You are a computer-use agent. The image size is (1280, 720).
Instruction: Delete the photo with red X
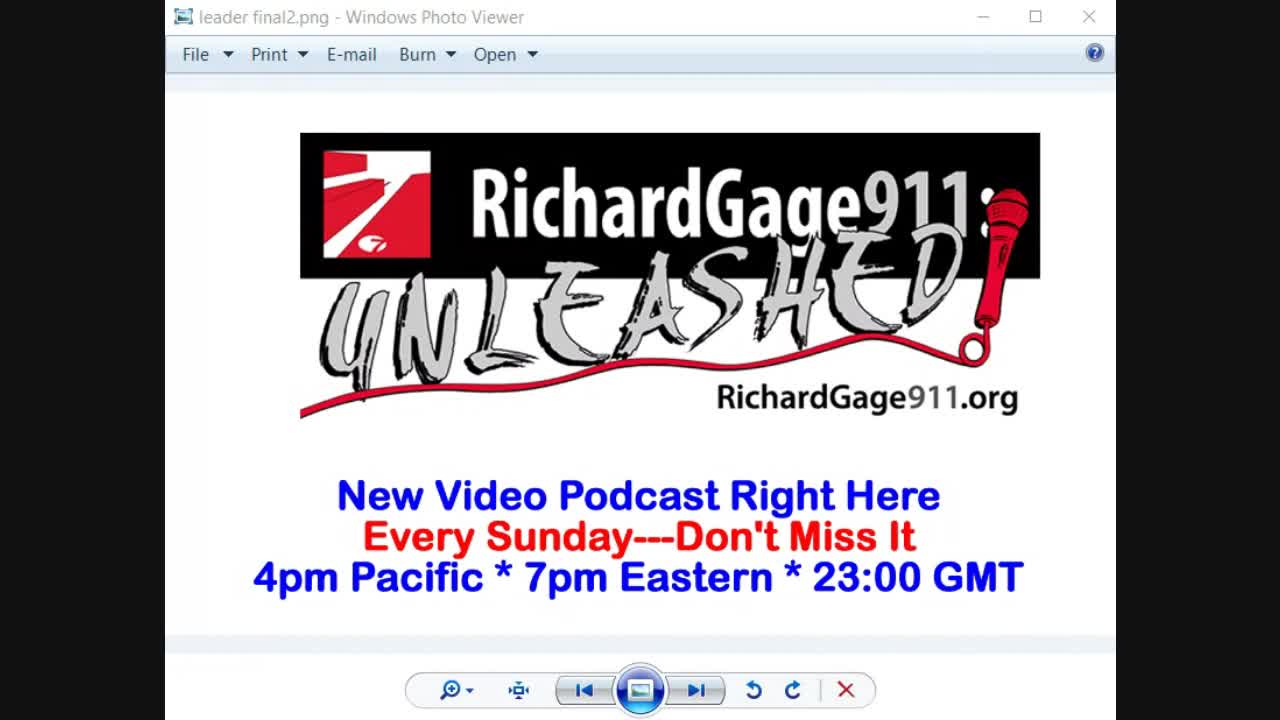846,690
